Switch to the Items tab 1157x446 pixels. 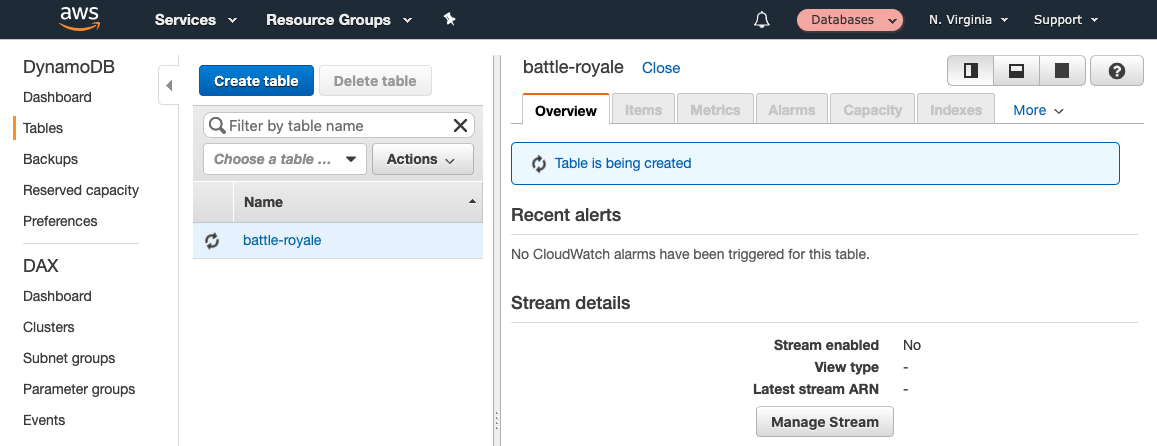[643, 109]
